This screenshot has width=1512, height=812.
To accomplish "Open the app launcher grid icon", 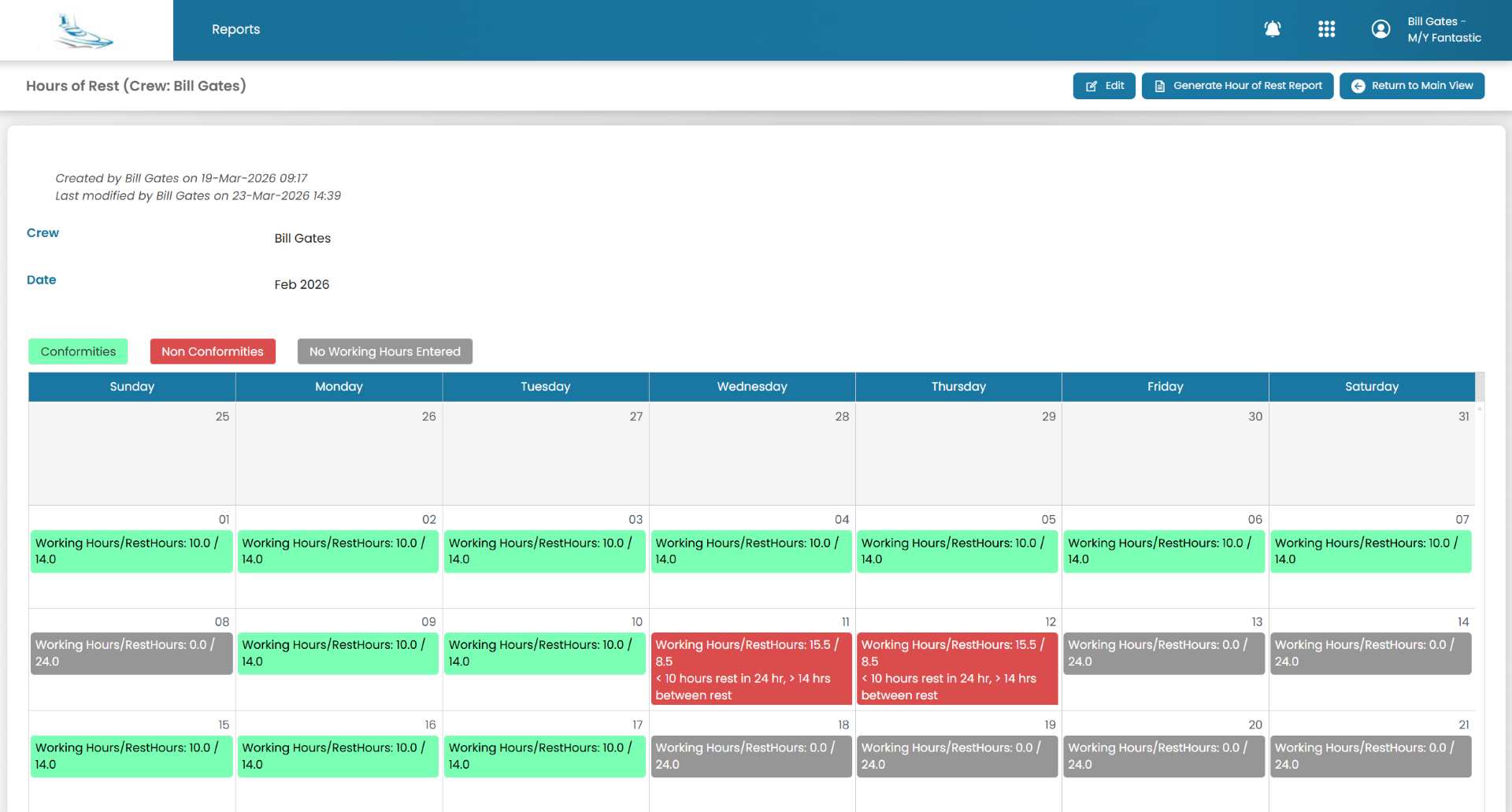I will click(x=1327, y=29).
